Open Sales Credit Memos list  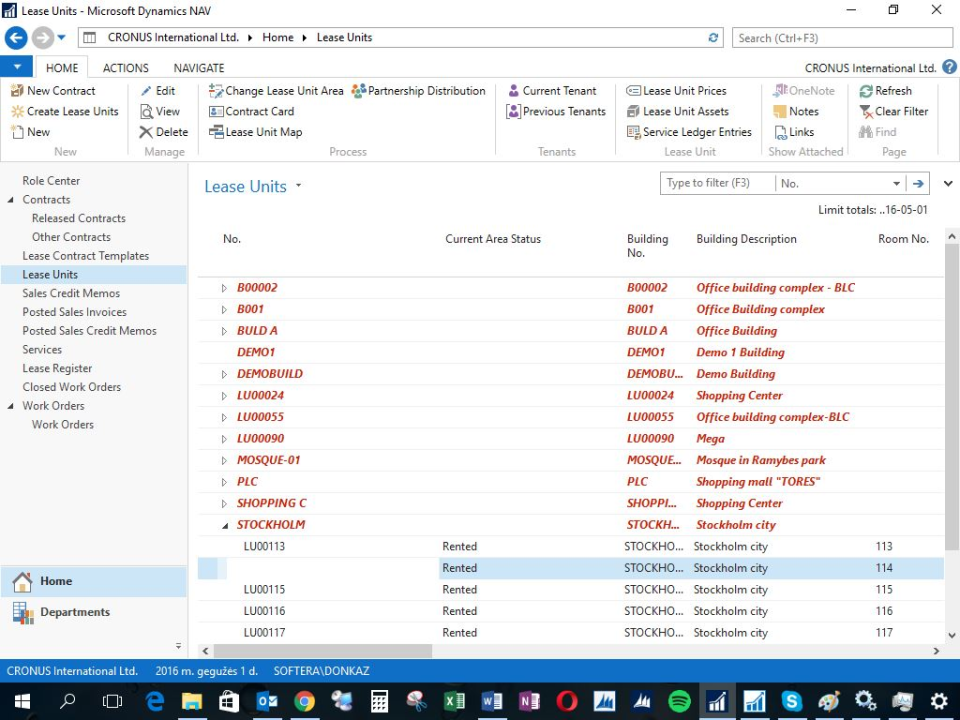pyautogui.click(x=71, y=293)
